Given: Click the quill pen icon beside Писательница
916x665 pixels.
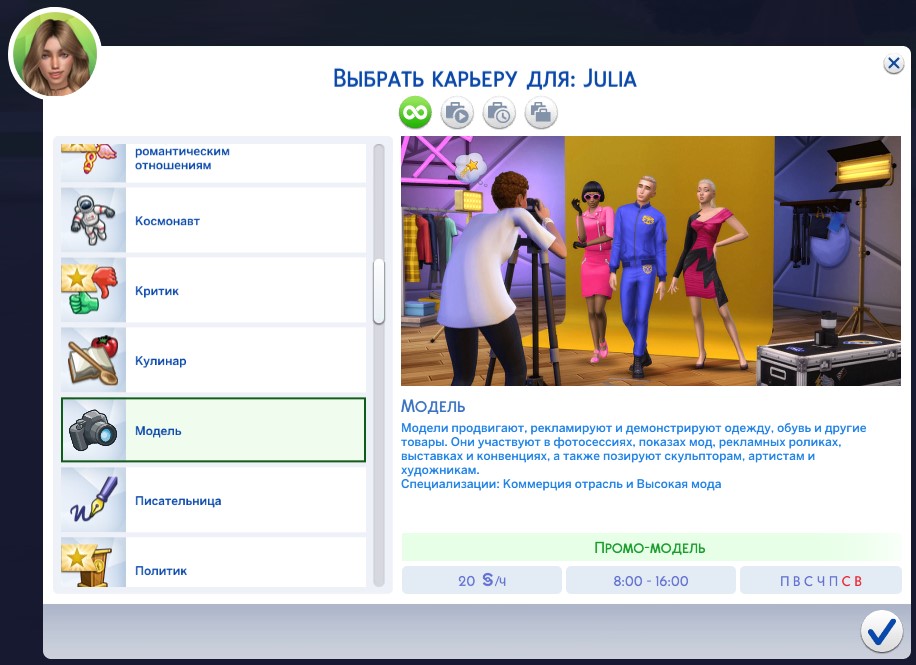Looking at the screenshot, I should (92, 498).
